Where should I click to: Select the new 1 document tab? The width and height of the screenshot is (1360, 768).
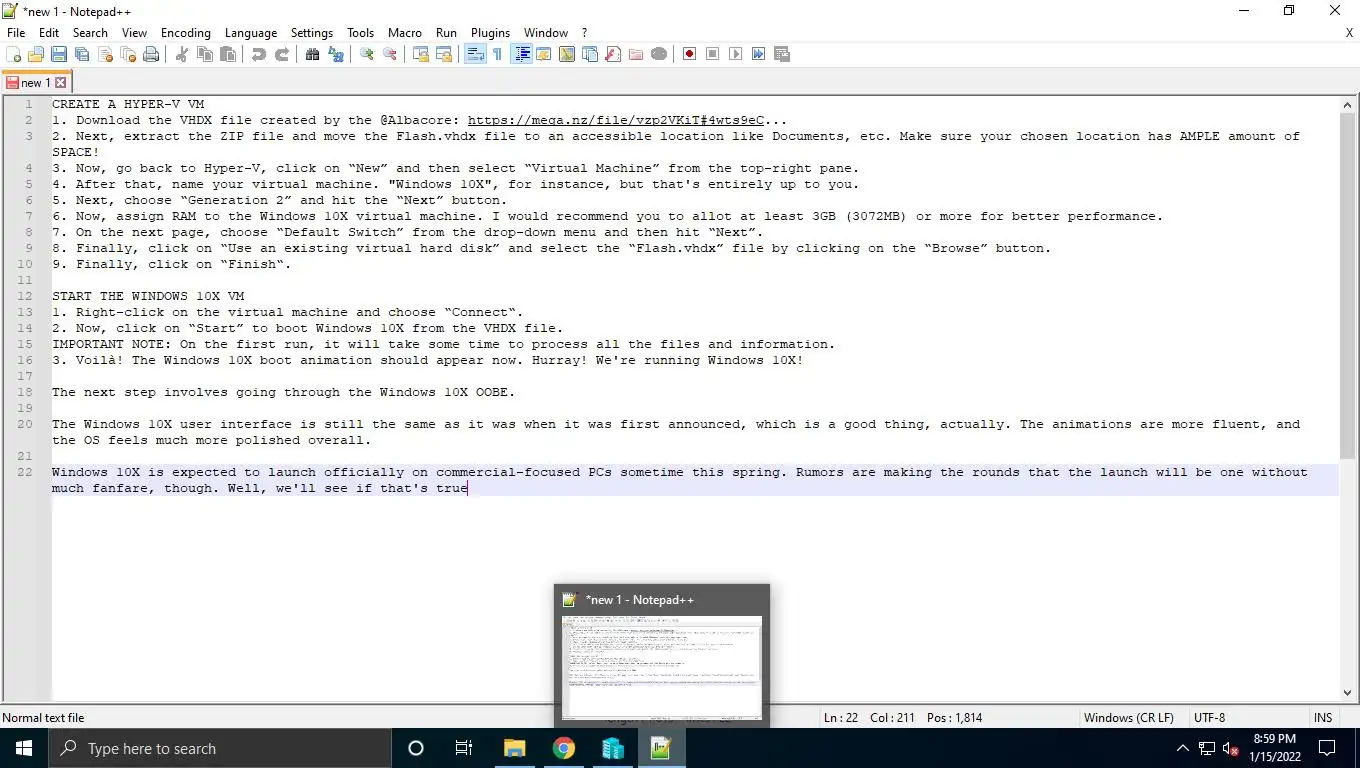36,83
